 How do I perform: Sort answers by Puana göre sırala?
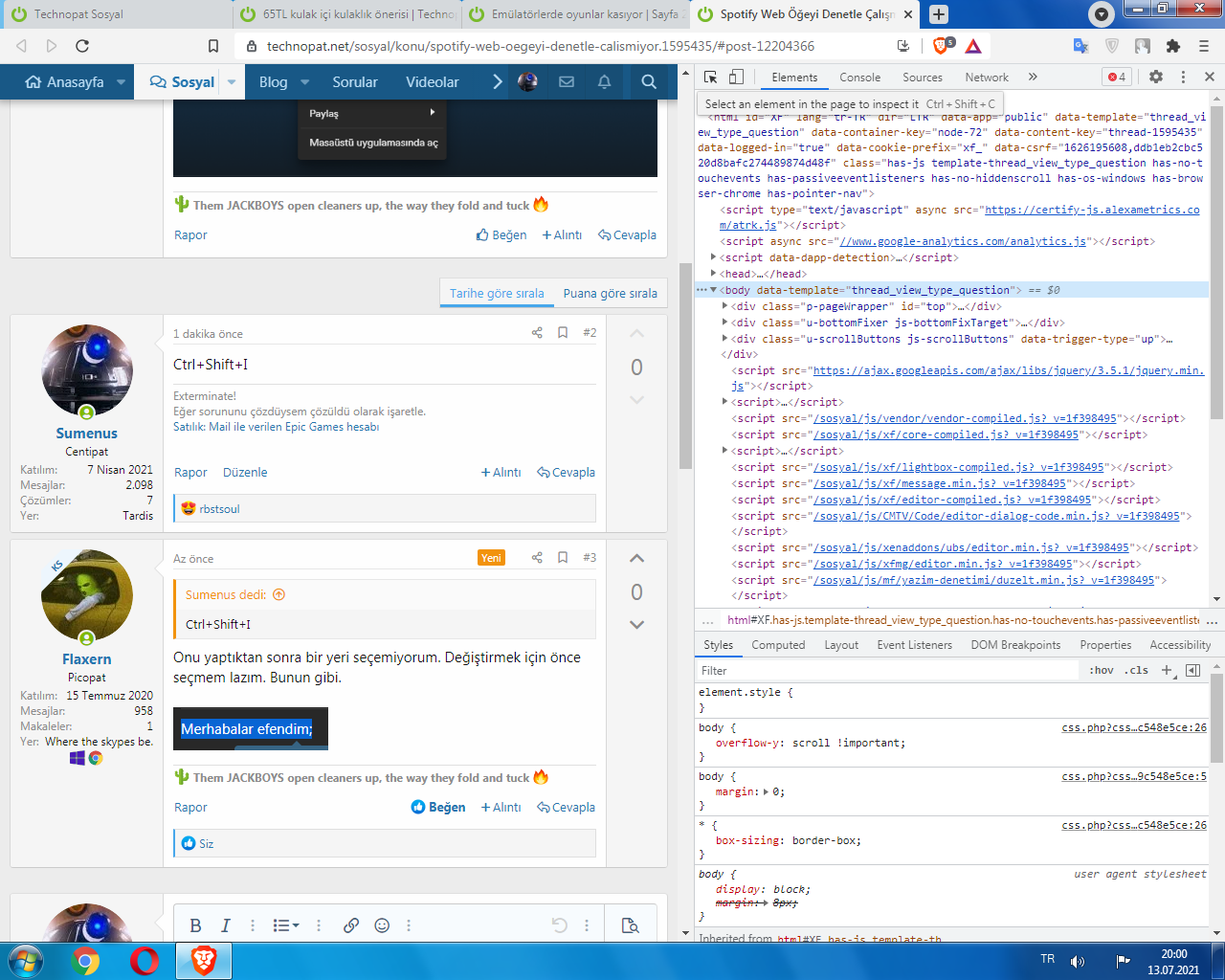tap(610, 294)
